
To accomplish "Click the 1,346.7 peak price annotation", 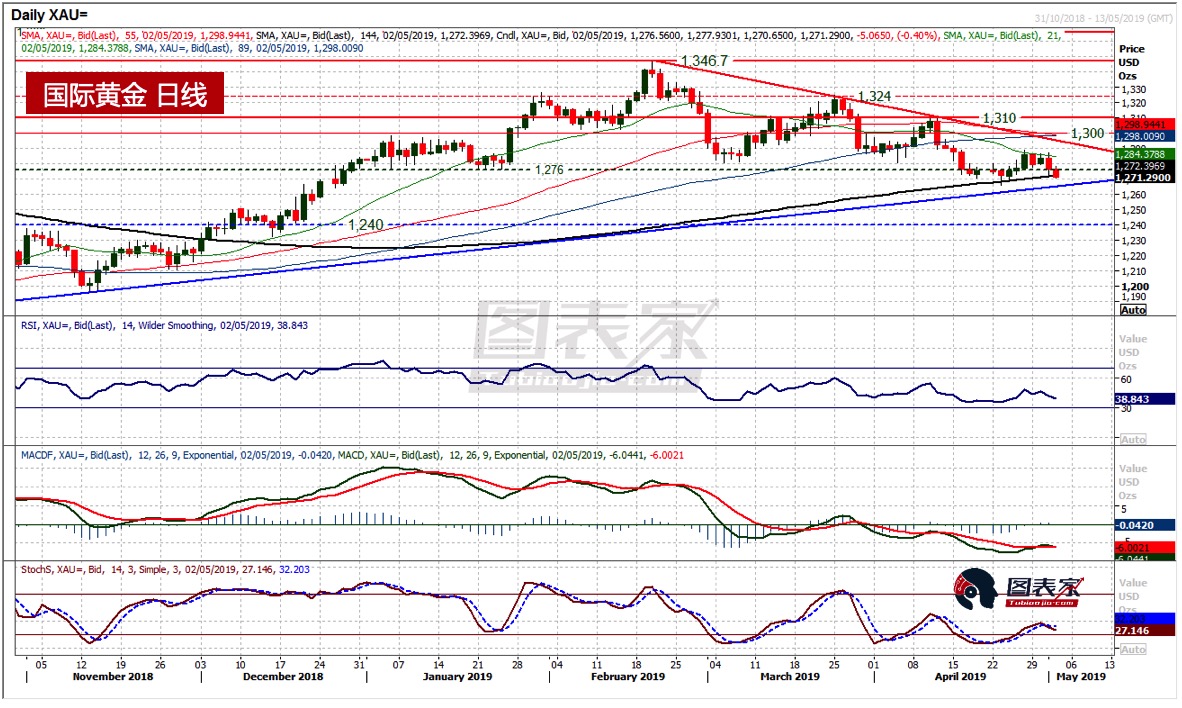I will pyautogui.click(x=710, y=61).
